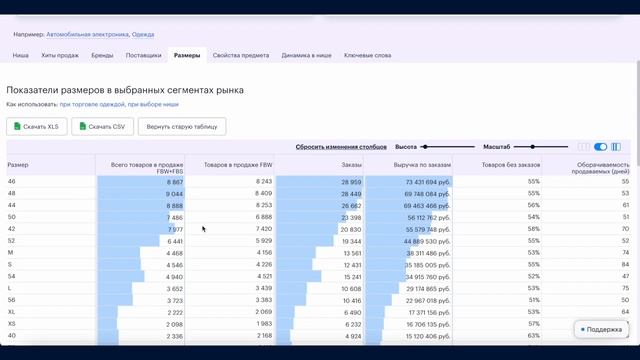Image resolution: width=640 pixels, height=360 pixels.
Task: Click orders value 10 608
Action: pyautogui.click(x=352, y=289)
